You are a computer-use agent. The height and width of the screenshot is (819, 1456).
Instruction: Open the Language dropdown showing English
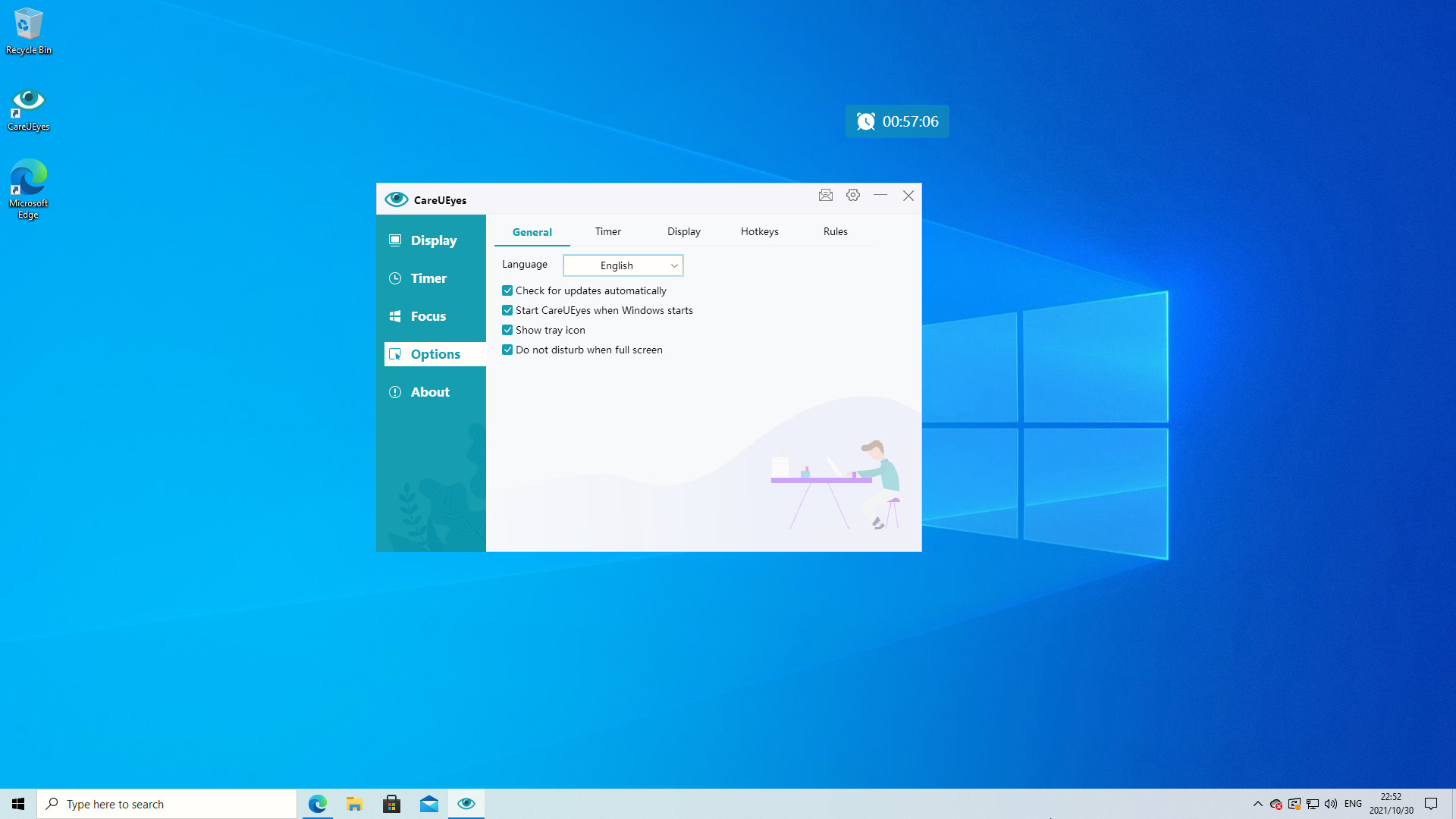[x=623, y=265]
